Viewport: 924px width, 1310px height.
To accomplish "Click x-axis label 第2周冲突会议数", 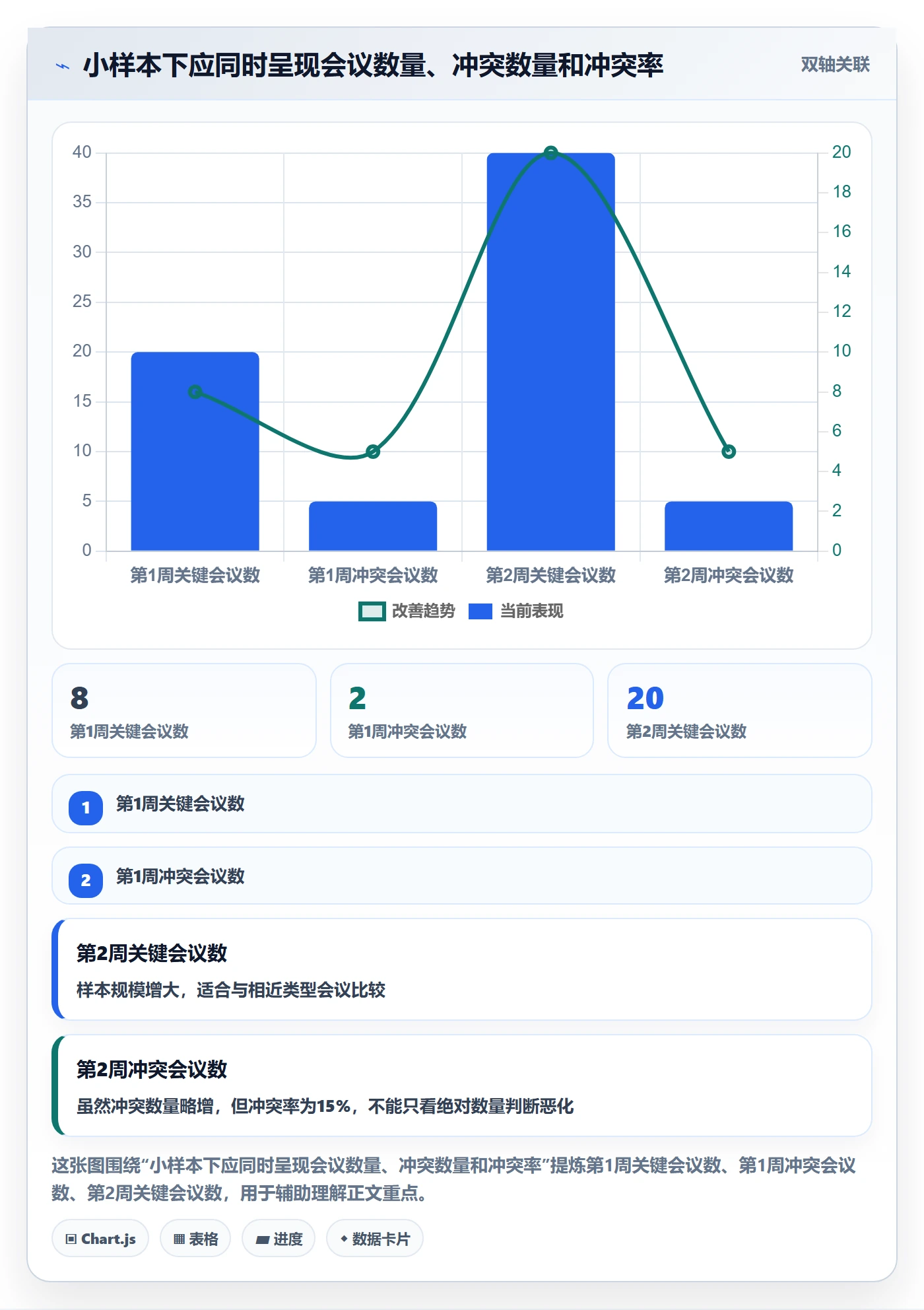I will click(729, 575).
